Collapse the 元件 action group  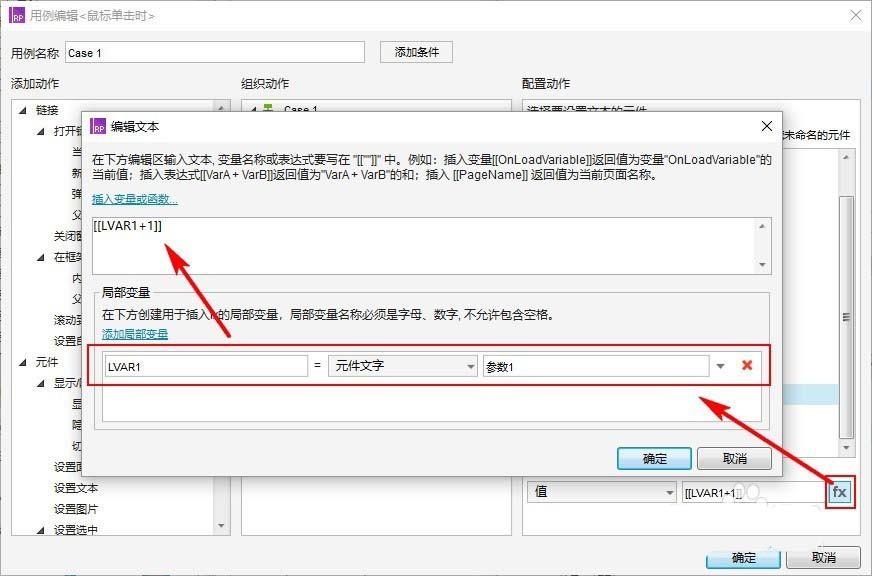tap(22, 361)
